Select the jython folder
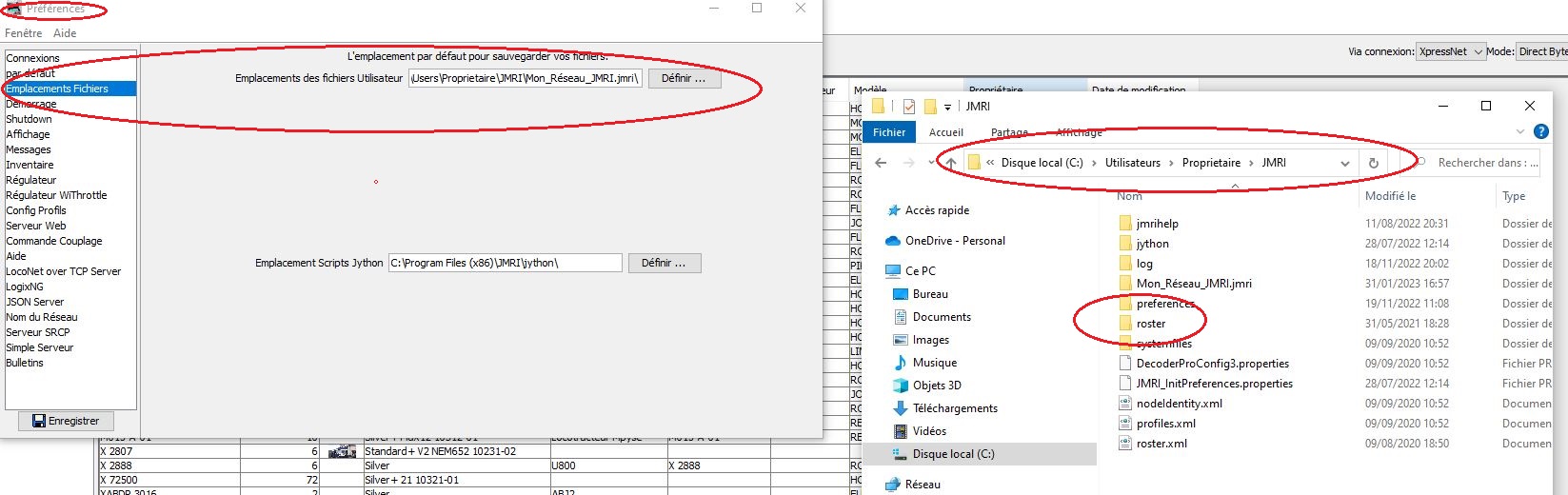Viewport: 1568px width, 495px height. 1152,244
